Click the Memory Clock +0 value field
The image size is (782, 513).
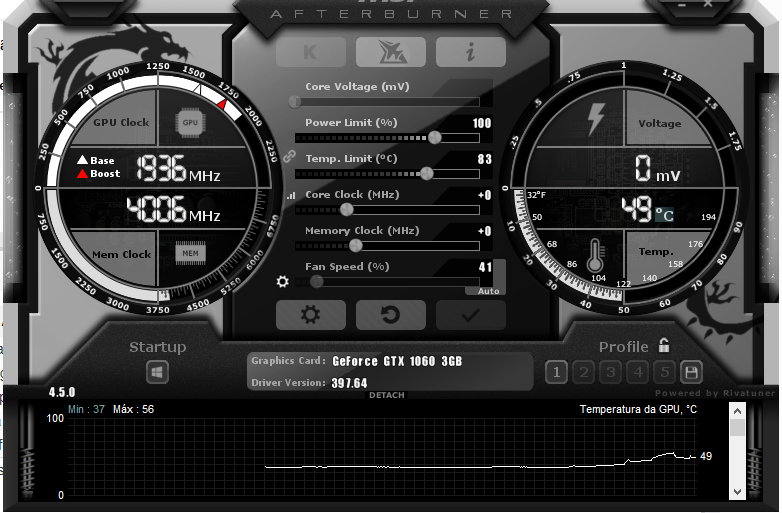coord(484,231)
